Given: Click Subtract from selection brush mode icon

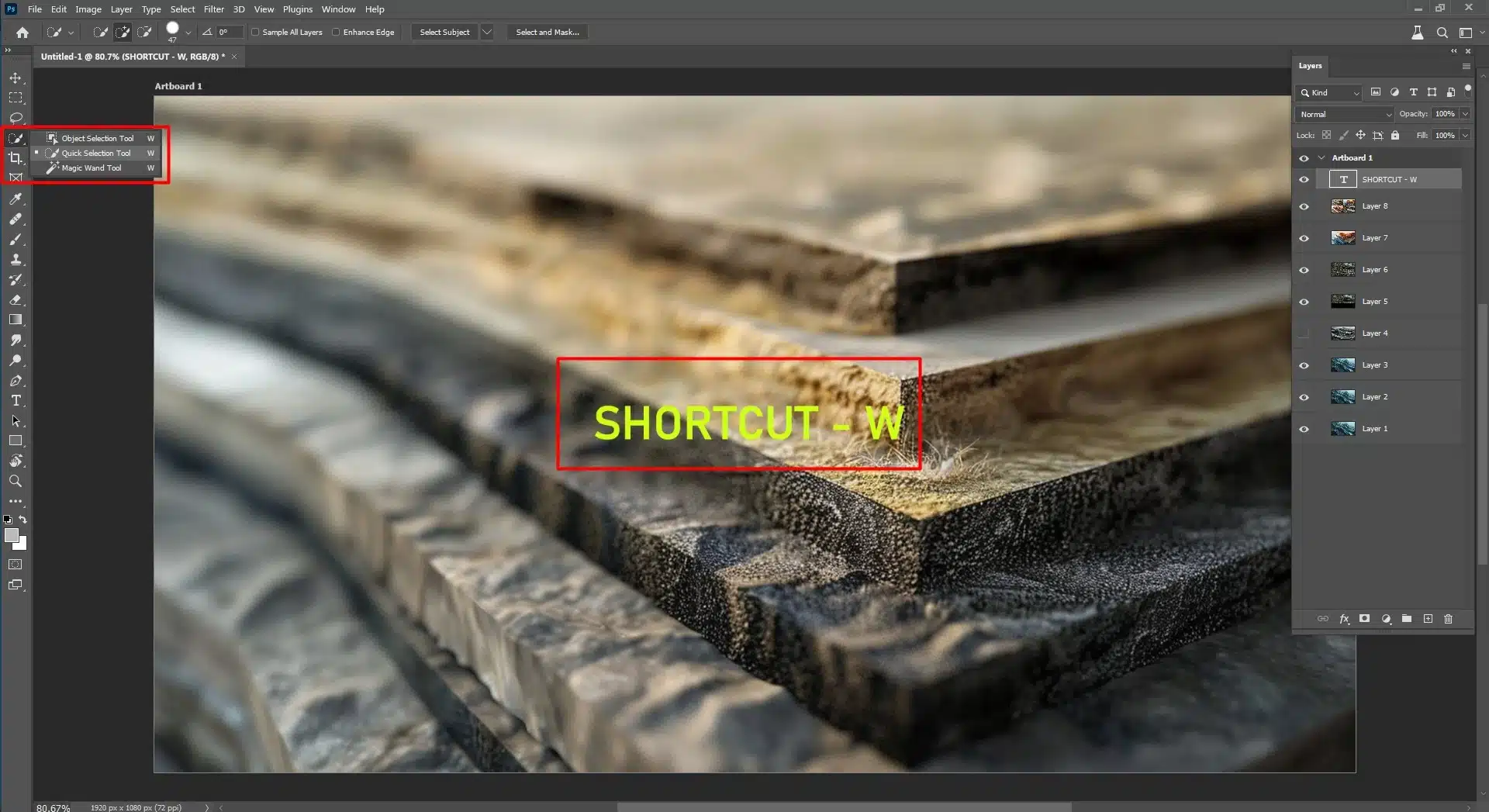Looking at the screenshot, I should point(144,33).
